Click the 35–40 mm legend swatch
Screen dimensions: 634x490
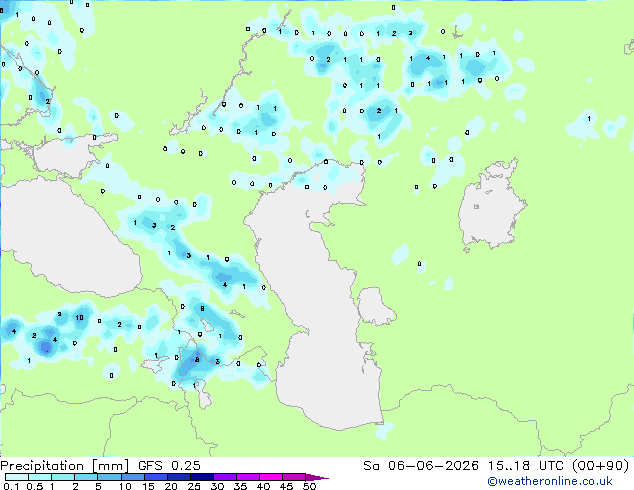[x=247, y=477]
